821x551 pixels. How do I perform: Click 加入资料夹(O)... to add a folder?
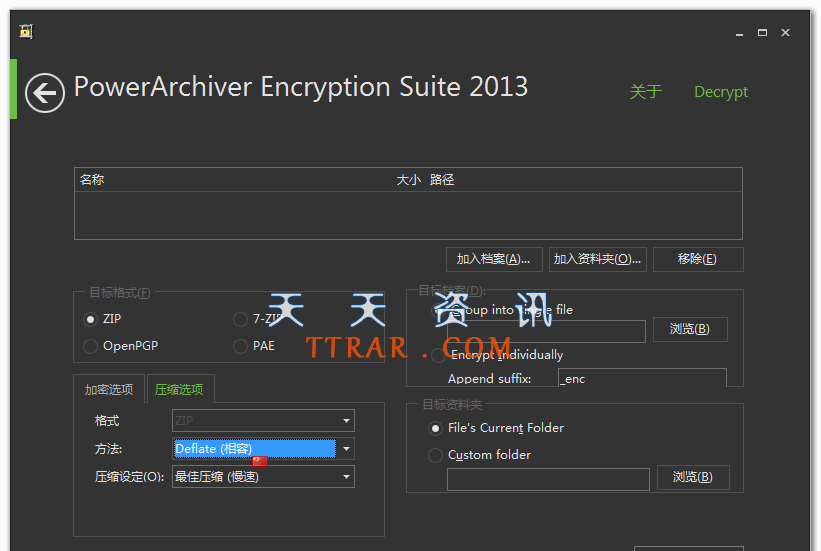[x=597, y=259]
